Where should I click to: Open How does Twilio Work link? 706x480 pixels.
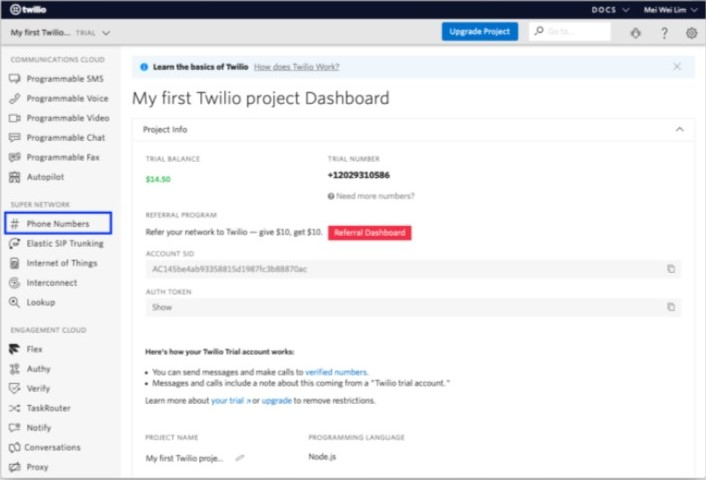click(x=296, y=67)
